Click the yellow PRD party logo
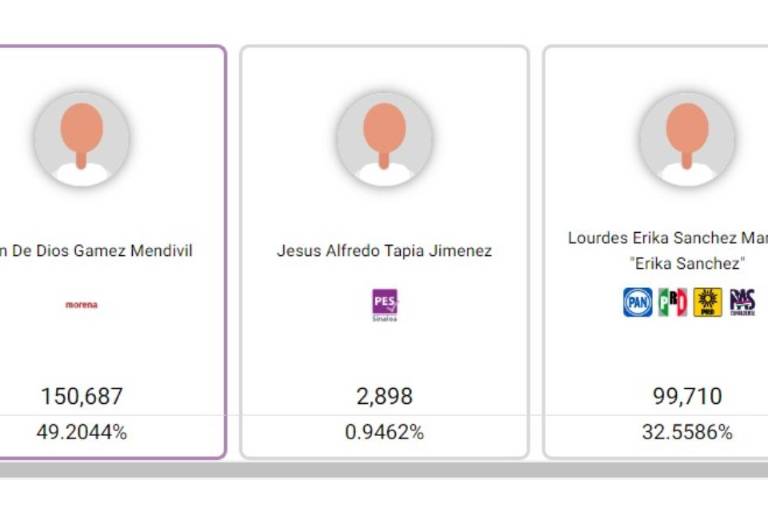 click(708, 302)
